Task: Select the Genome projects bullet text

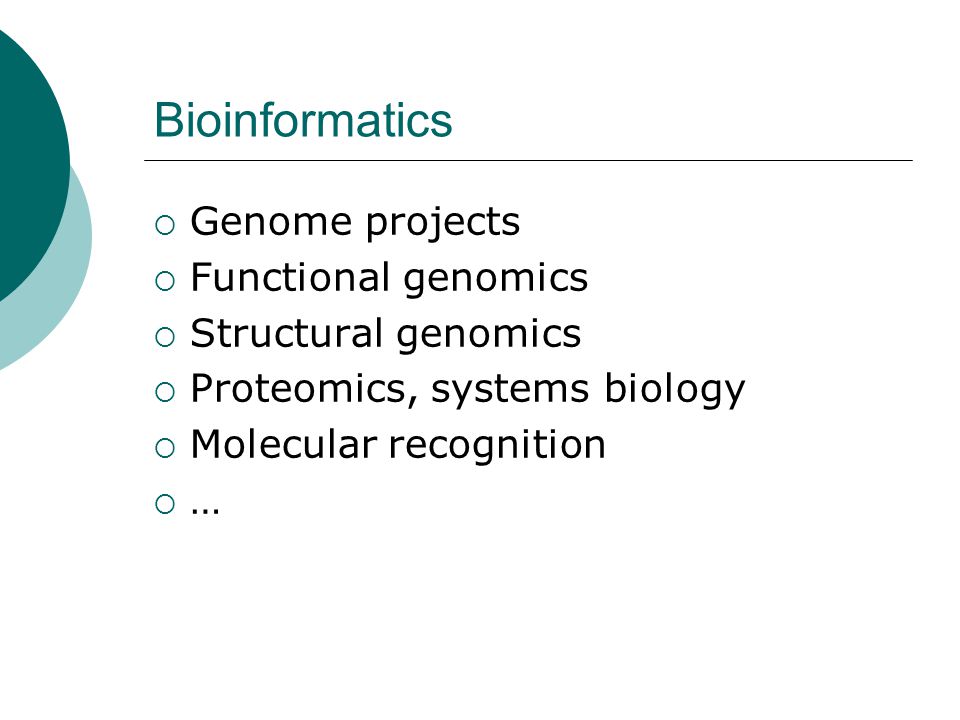Action: click(355, 222)
